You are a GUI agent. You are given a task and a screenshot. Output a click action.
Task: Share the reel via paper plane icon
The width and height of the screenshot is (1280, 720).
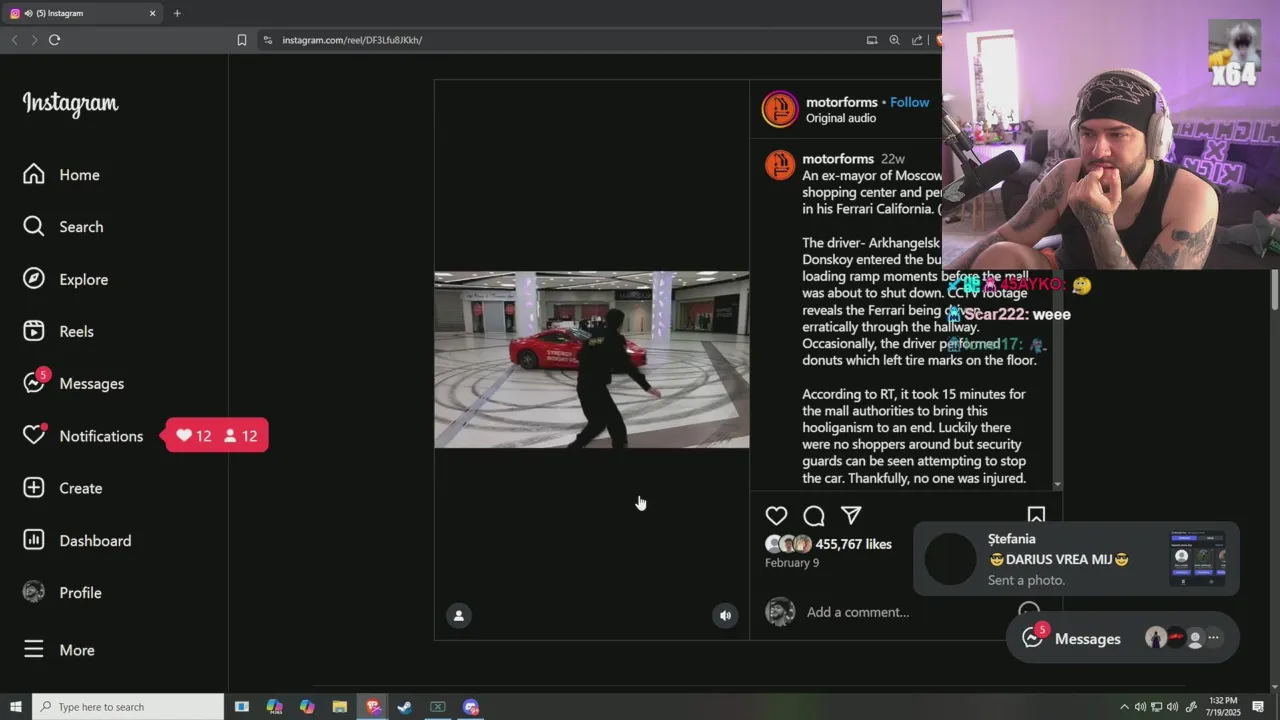coord(851,516)
